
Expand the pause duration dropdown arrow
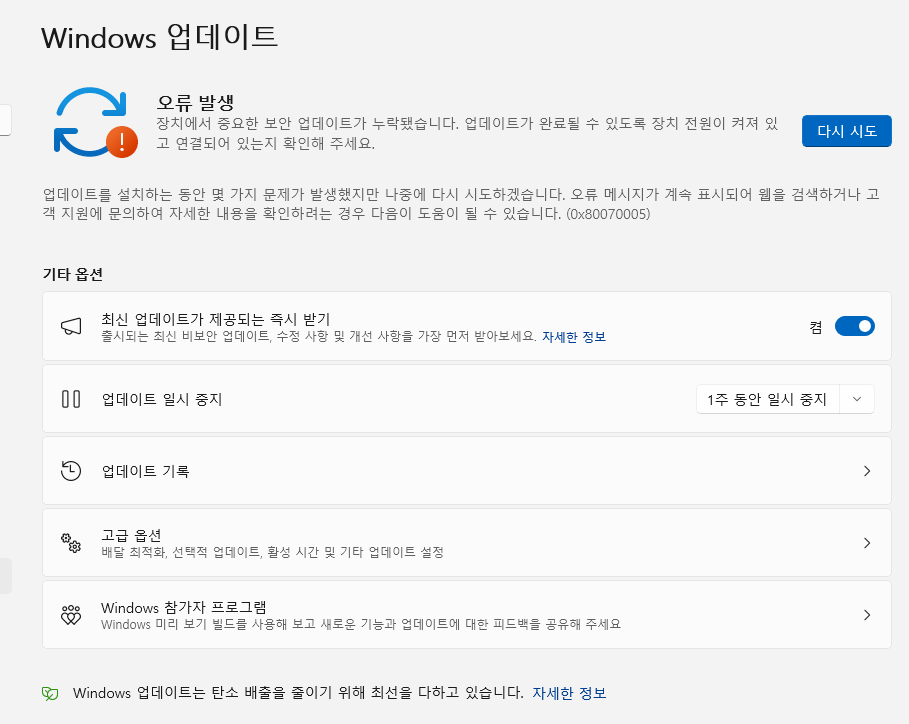[857, 399]
